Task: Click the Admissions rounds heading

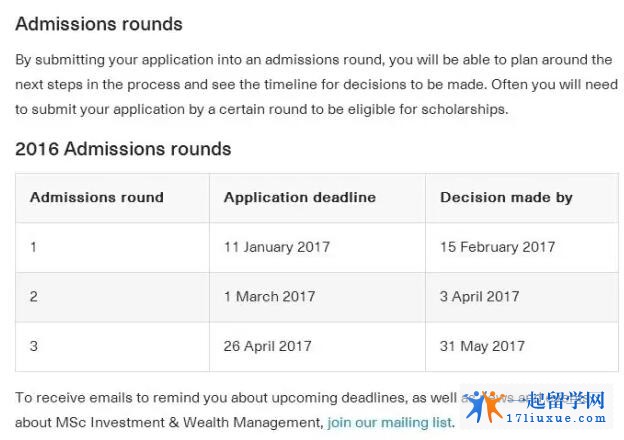Action: (x=99, y=24)
